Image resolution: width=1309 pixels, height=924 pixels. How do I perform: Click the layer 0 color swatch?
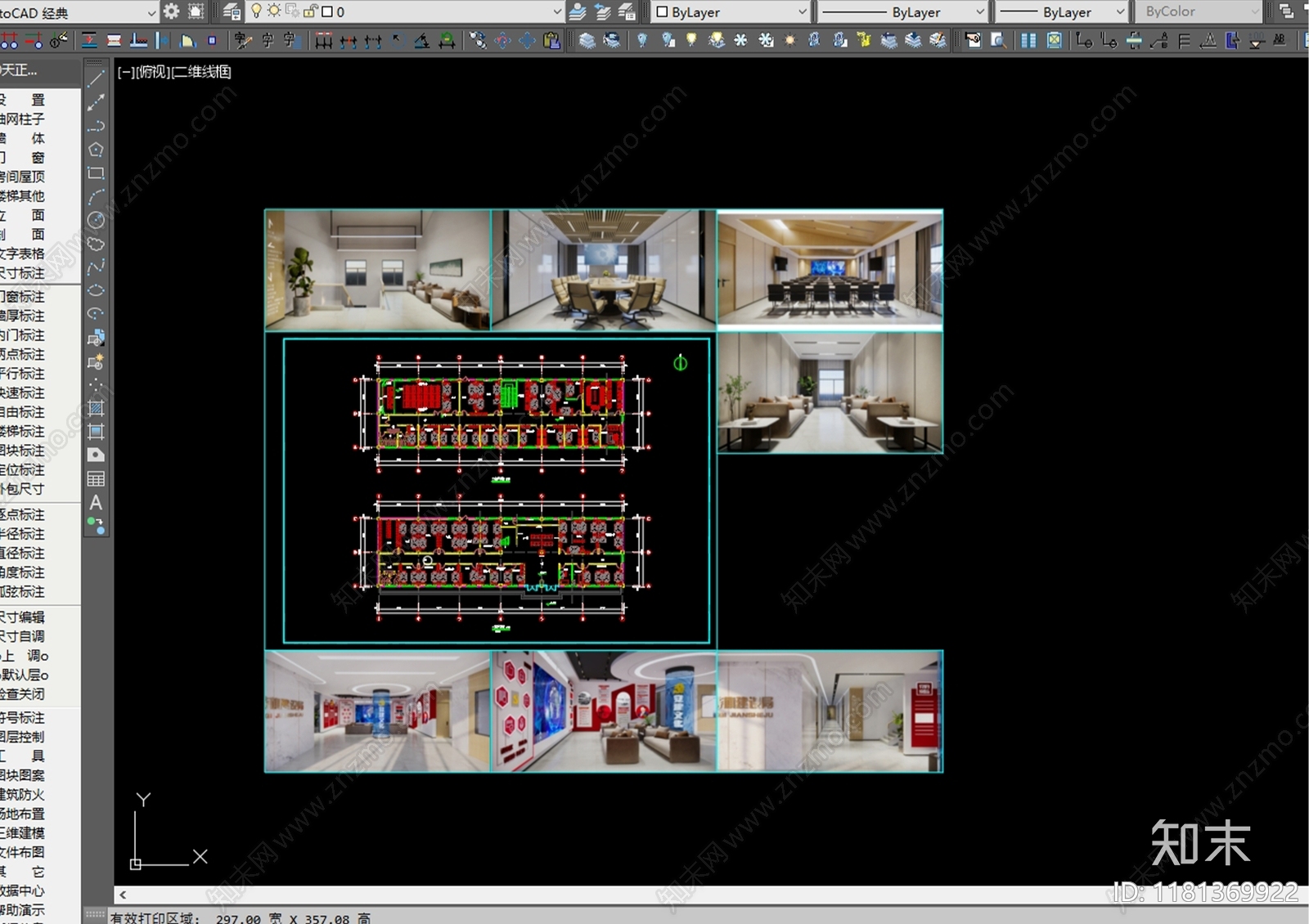click(327, 11)
